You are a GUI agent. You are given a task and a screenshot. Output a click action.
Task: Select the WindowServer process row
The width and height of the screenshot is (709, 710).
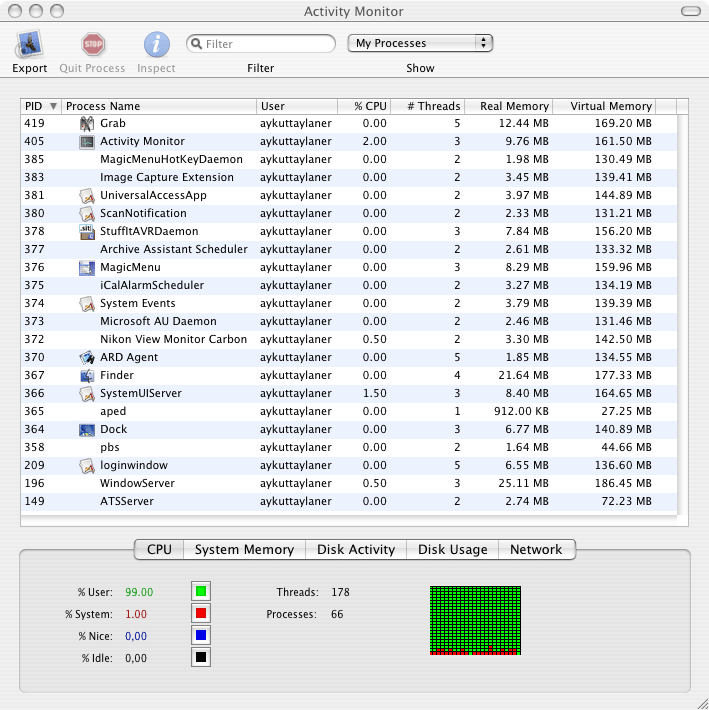pos(349,483)
